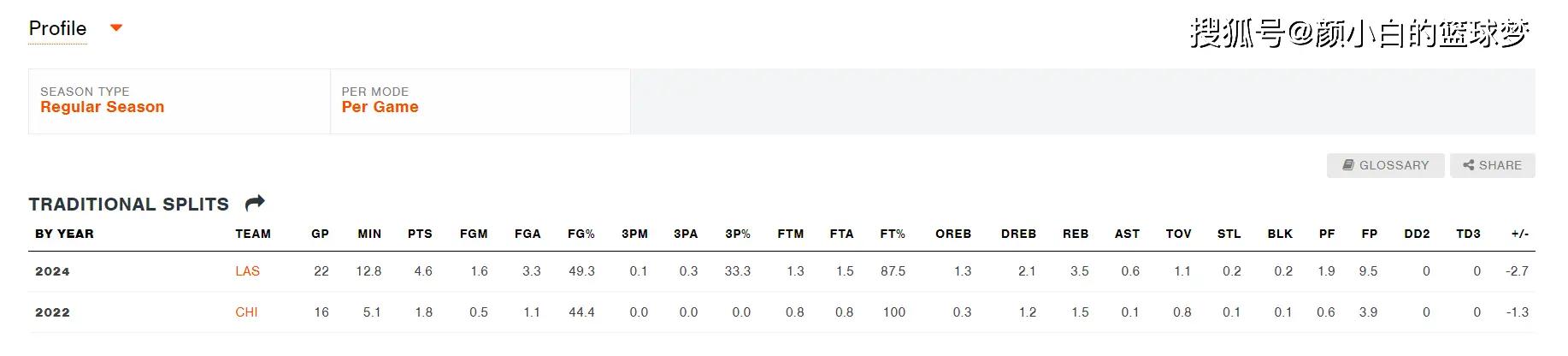The width and height of the screenshot is (1568, 356).
Task: Open the Profile dropdown arrow
Action: 116,28
